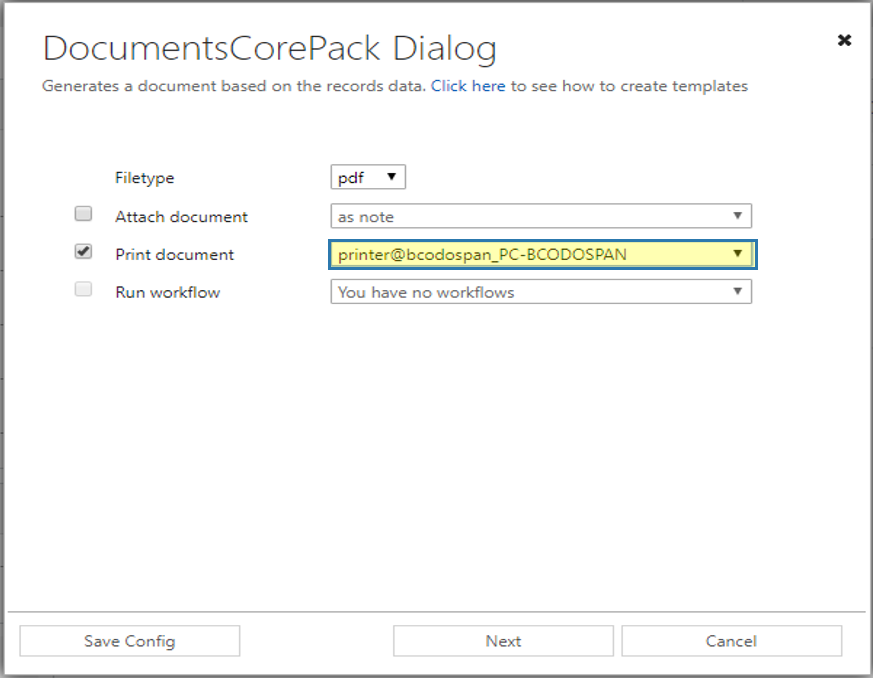The width and height of the screenshot is (874, 678).
Task: Click the "Run workflow" label text
Action: [168, 292]
